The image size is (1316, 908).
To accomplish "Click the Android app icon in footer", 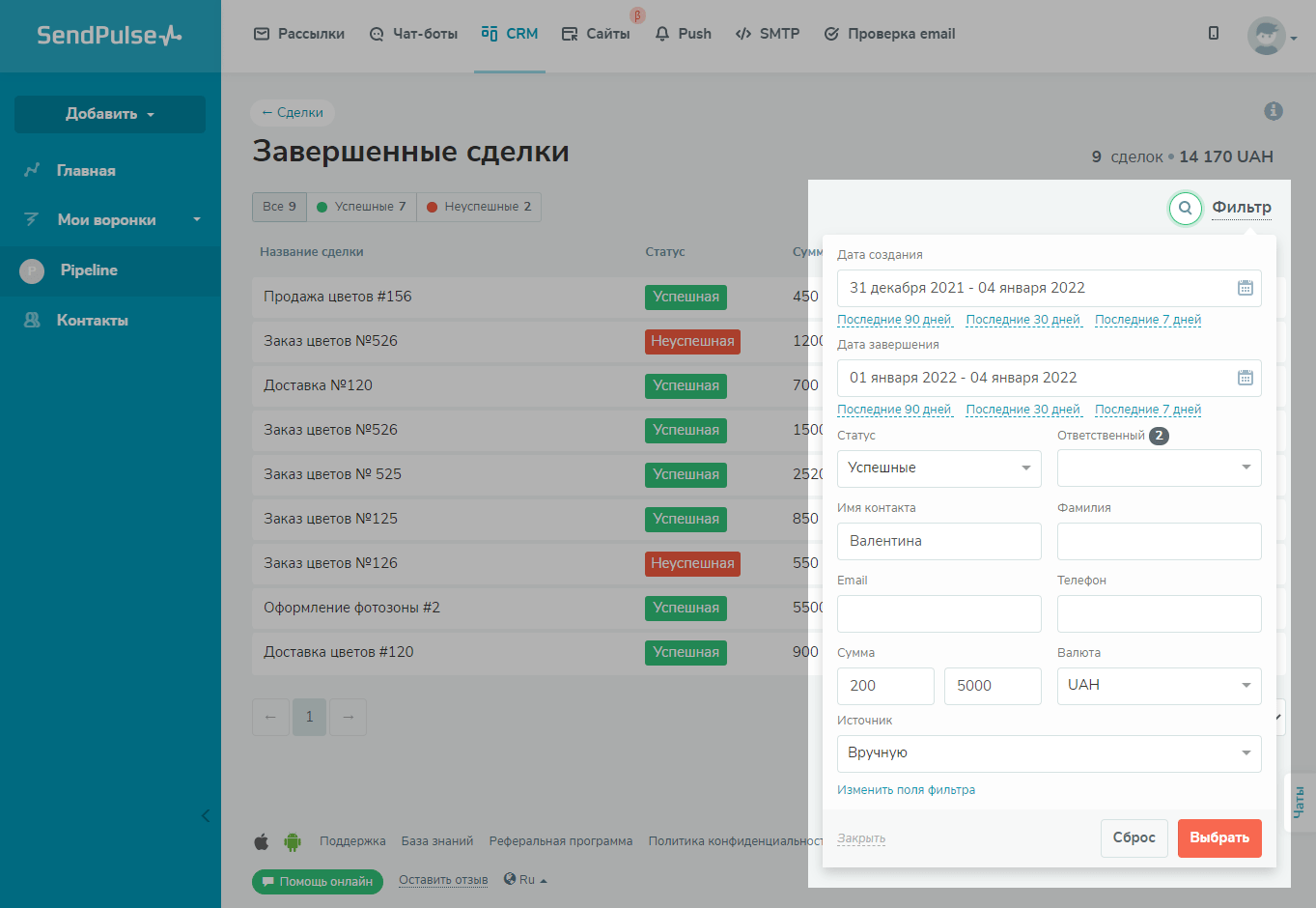I will click(x=292, y=841).
